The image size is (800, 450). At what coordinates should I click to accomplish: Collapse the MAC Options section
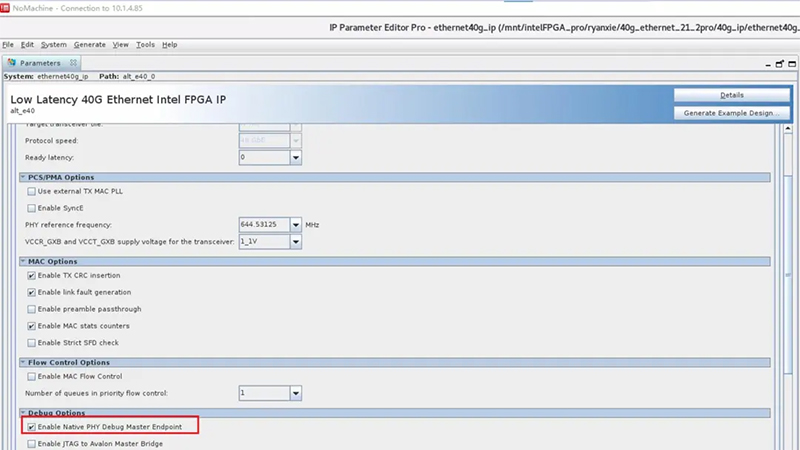(x=23, y=261)
